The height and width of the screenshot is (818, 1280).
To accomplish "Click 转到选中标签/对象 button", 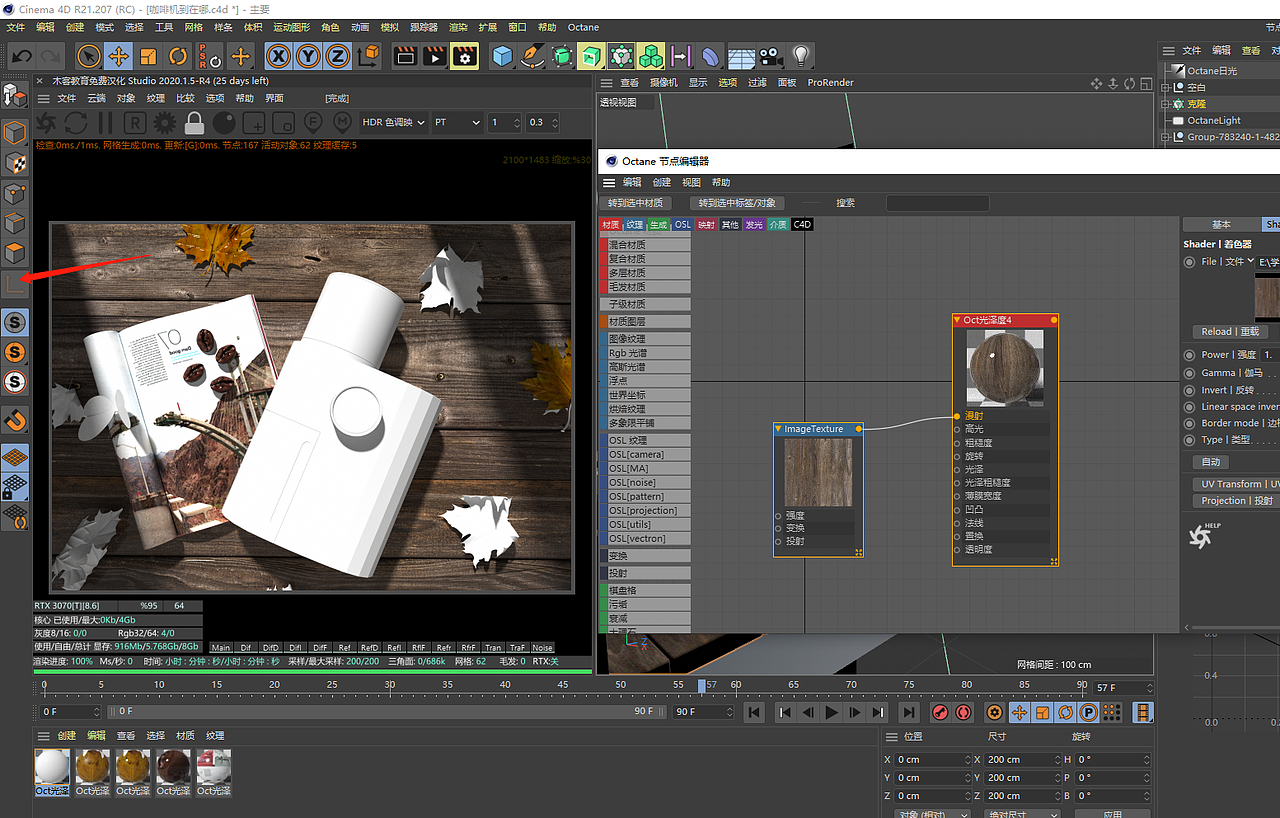I will coord(737,203).
